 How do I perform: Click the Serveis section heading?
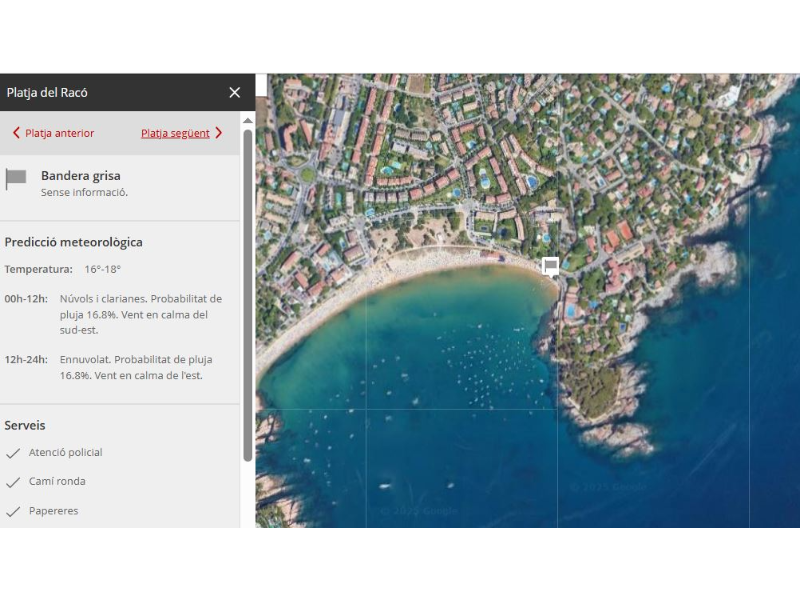25,425
